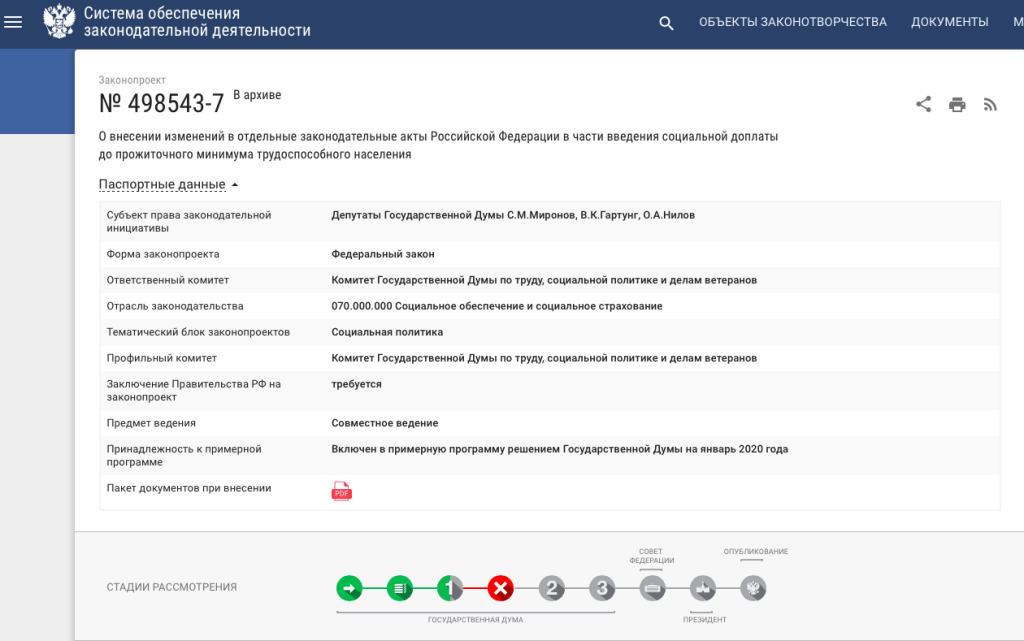Click the publication stage emblem icon
The height and width of the screenshot is (641, 1024).
click(x=753, y=588)
